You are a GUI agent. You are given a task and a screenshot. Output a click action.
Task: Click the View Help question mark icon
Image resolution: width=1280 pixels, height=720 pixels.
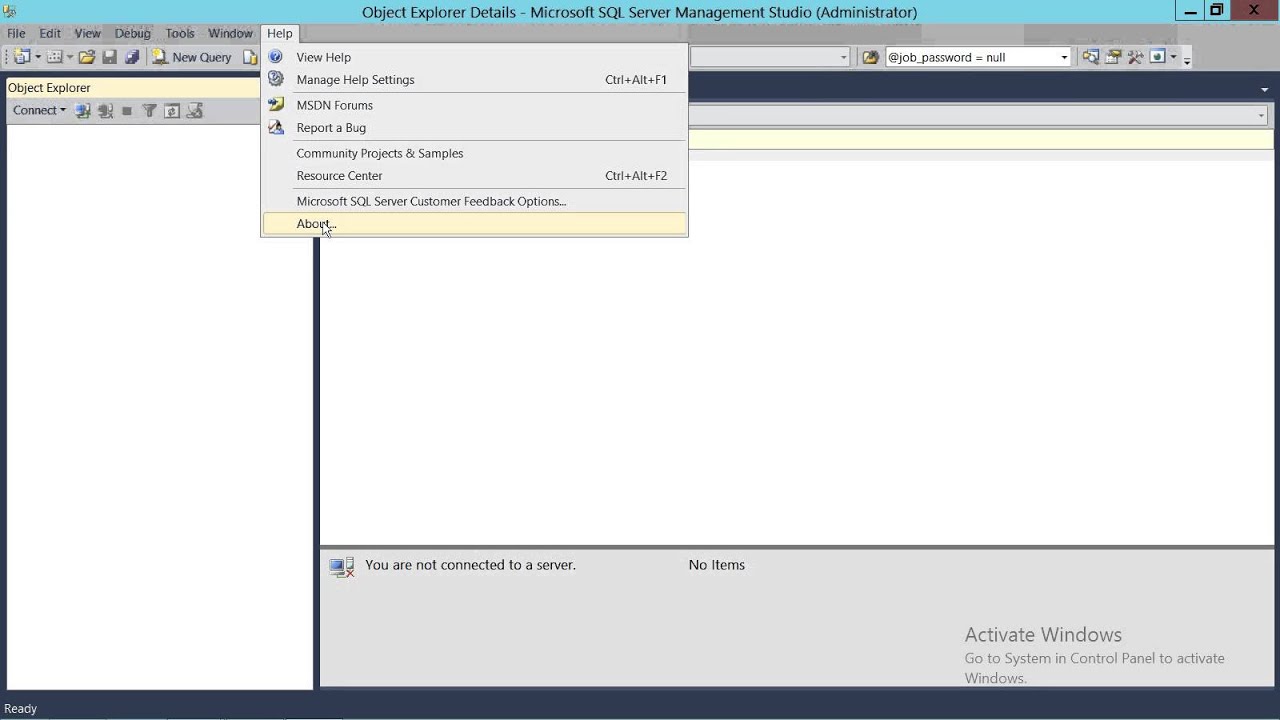point(276,57)
